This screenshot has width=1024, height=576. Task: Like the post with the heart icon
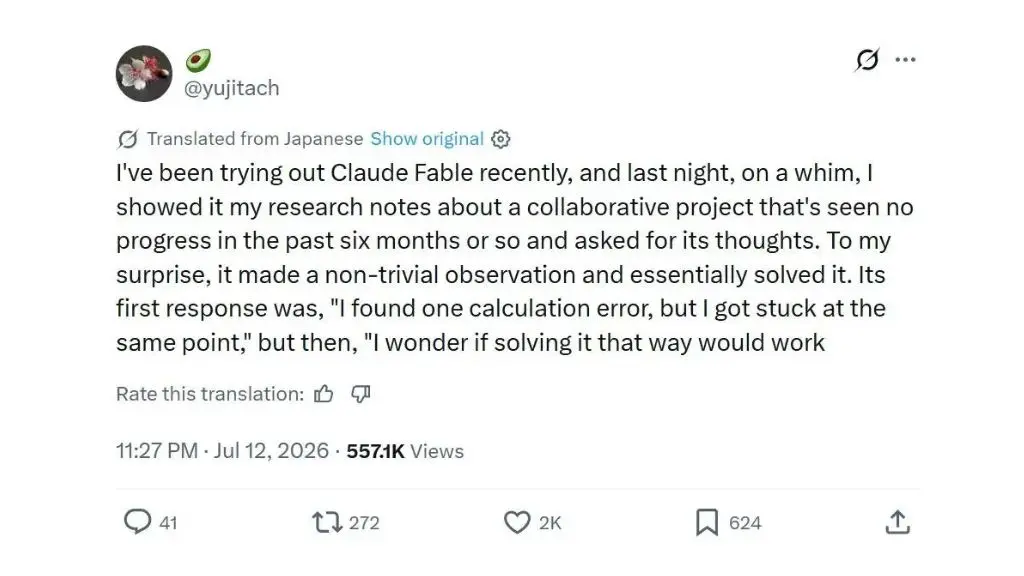517,522
